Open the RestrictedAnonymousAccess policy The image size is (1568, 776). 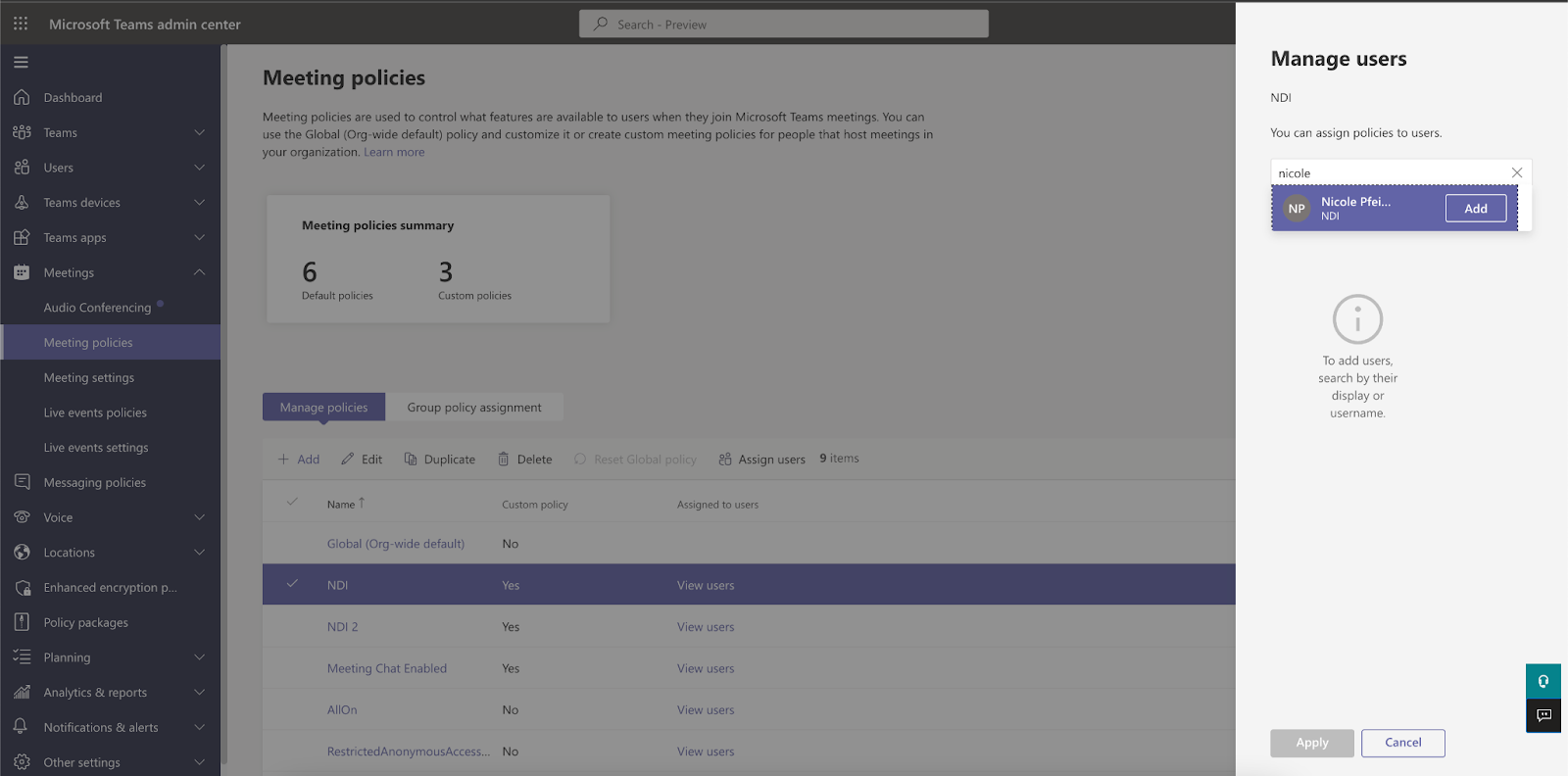[x=409, y=752]
